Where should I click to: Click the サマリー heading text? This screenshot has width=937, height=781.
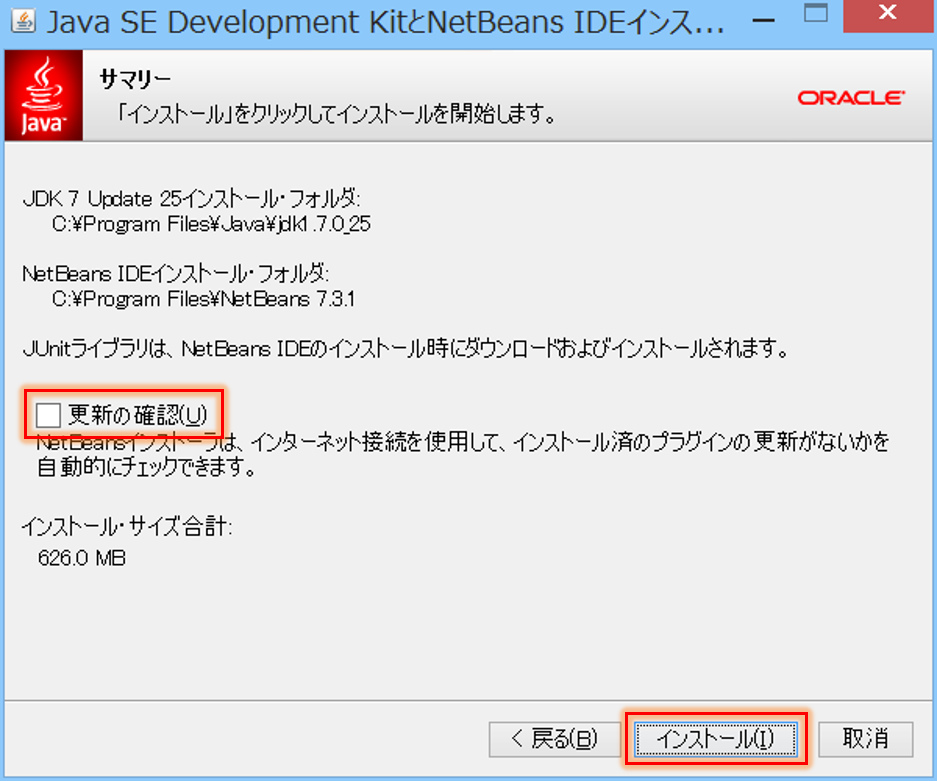coord(135,79)
